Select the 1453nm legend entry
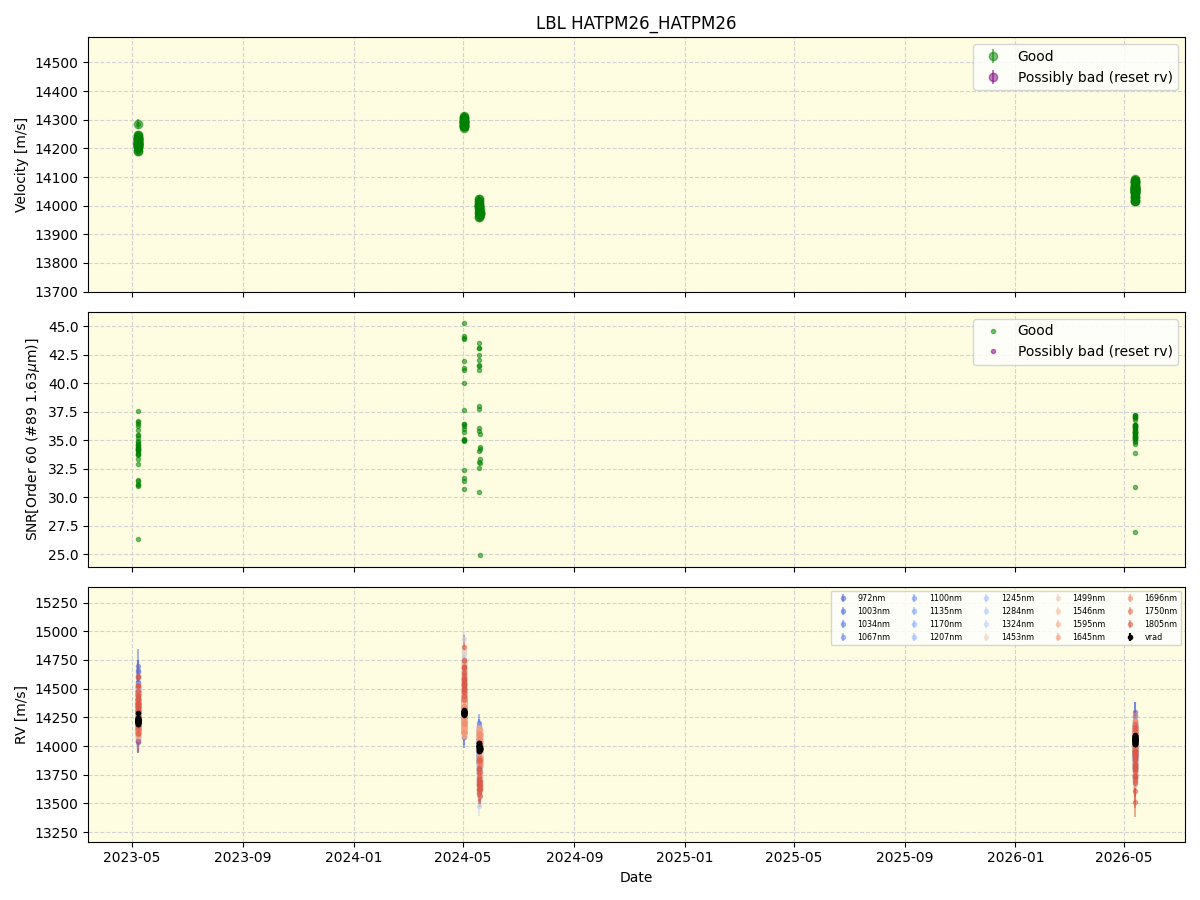This screenshot has height=900, width=1200. coord(1009,637)
